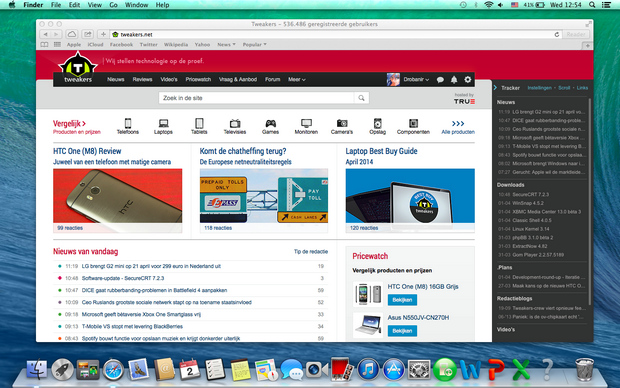The width and height of the screenshot is (620, 388).
Task: Open the Componenten category icon
Action: click(413, 123)
